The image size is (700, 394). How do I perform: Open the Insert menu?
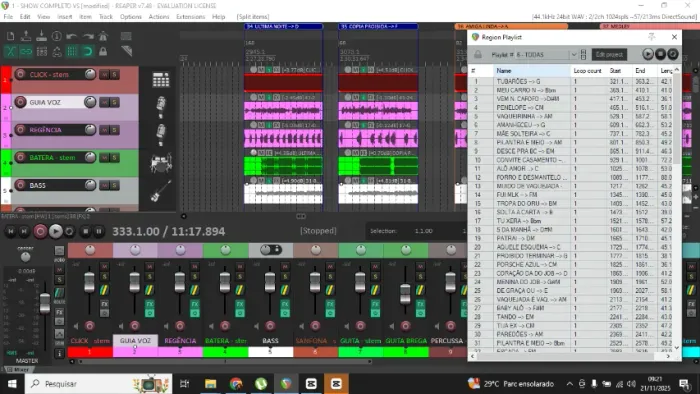[65, 17]
